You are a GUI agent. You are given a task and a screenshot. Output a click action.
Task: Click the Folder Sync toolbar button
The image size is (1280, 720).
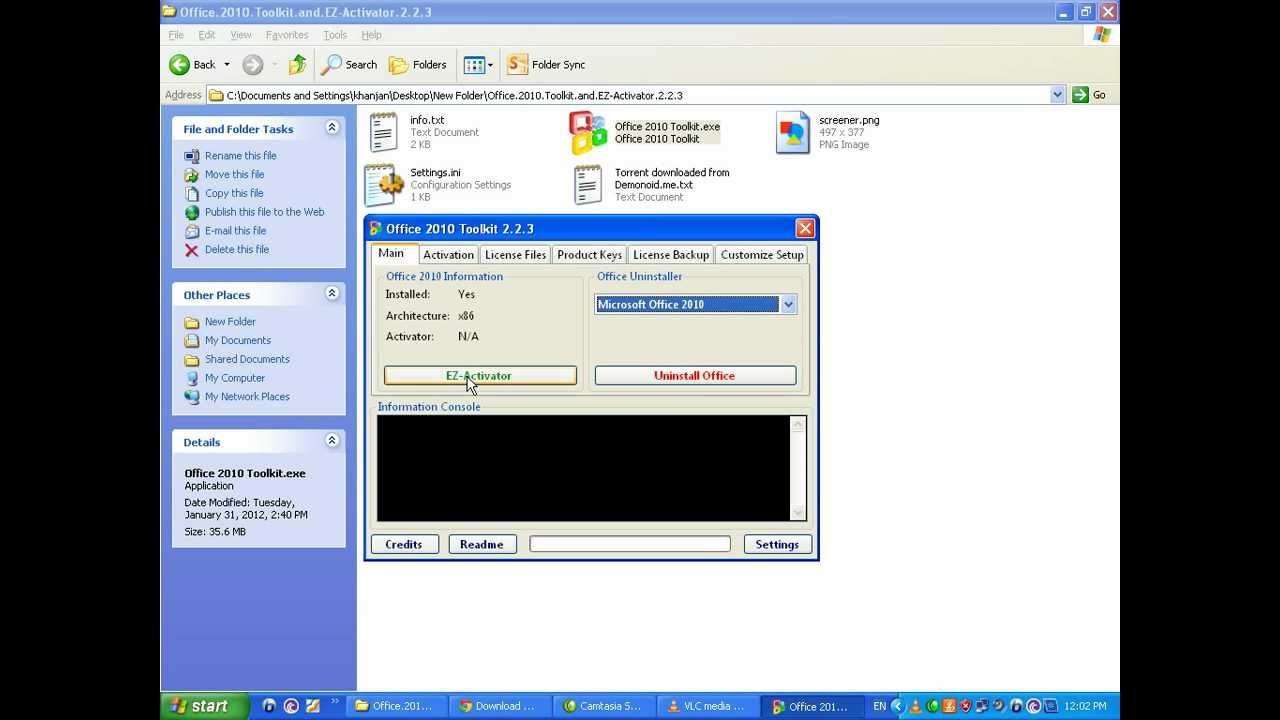[x=546, y=65]
